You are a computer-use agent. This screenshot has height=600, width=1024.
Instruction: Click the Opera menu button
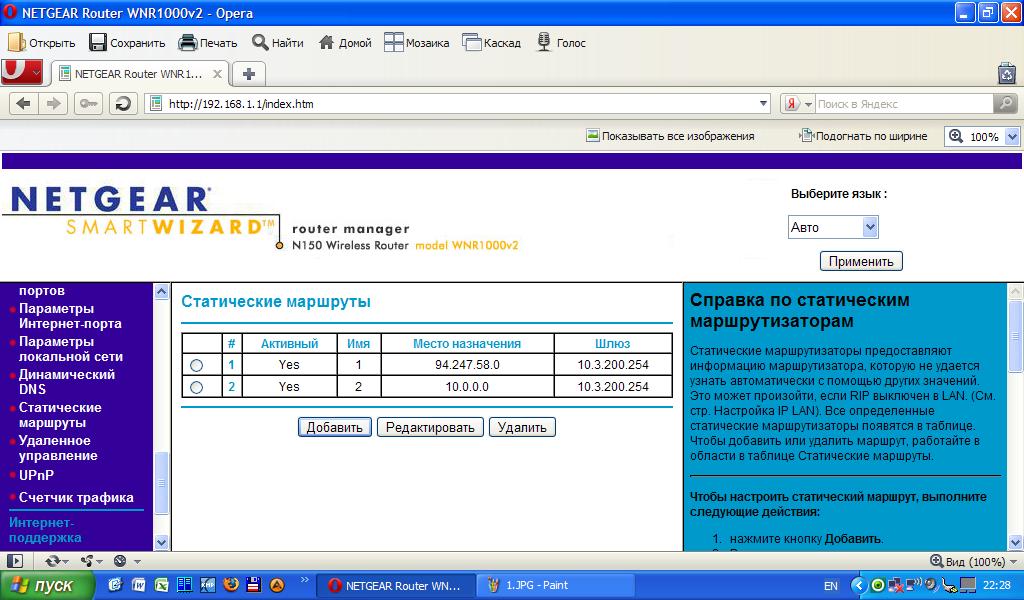(x=22, y=73)
